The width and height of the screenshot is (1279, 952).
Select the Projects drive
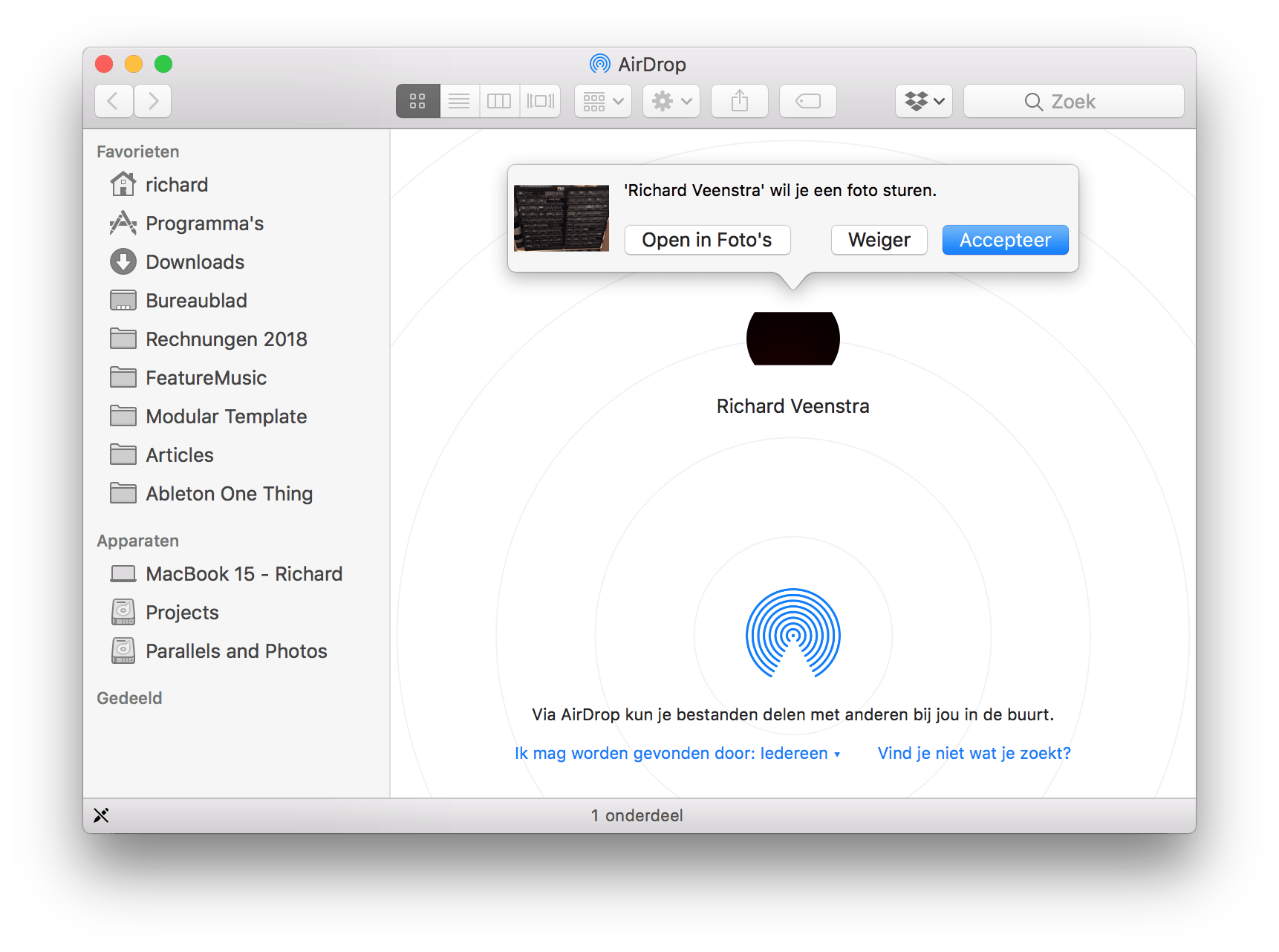click(236, 613)
